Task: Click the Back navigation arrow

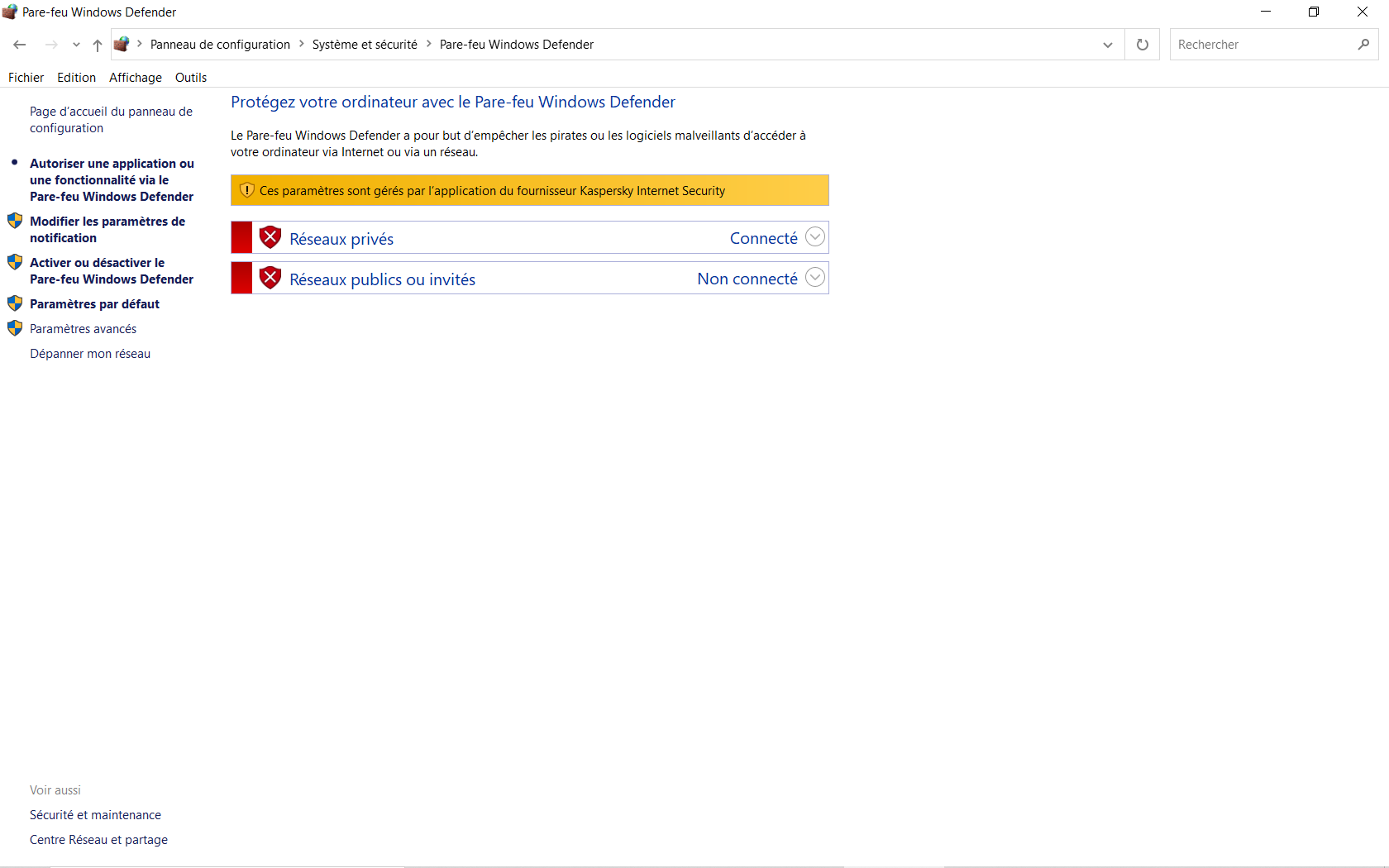Action: click(20, 45)
